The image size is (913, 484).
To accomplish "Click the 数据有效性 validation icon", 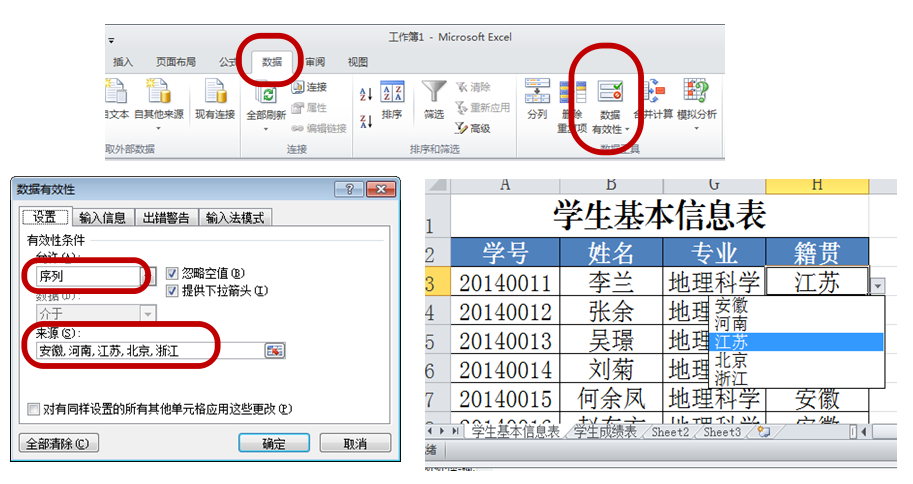I will pyautogui.click(x=610, y=93).
